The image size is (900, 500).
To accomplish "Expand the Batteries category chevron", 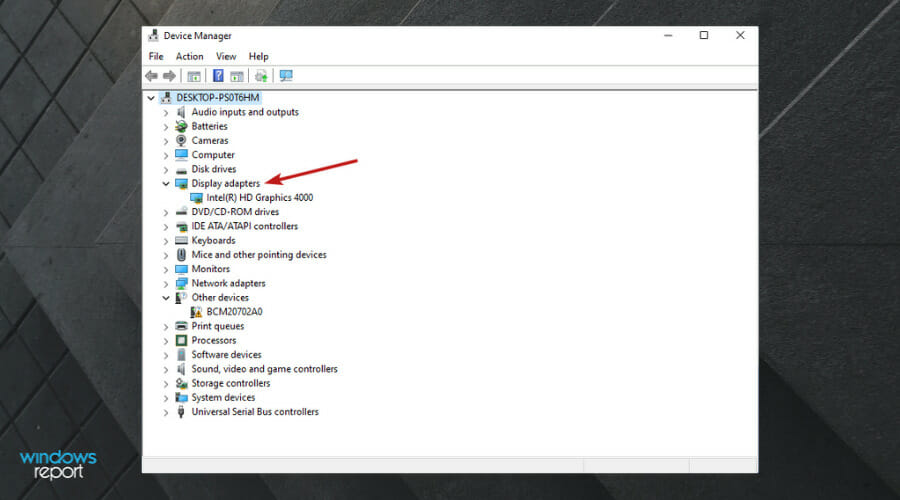I will click(166, 127).
